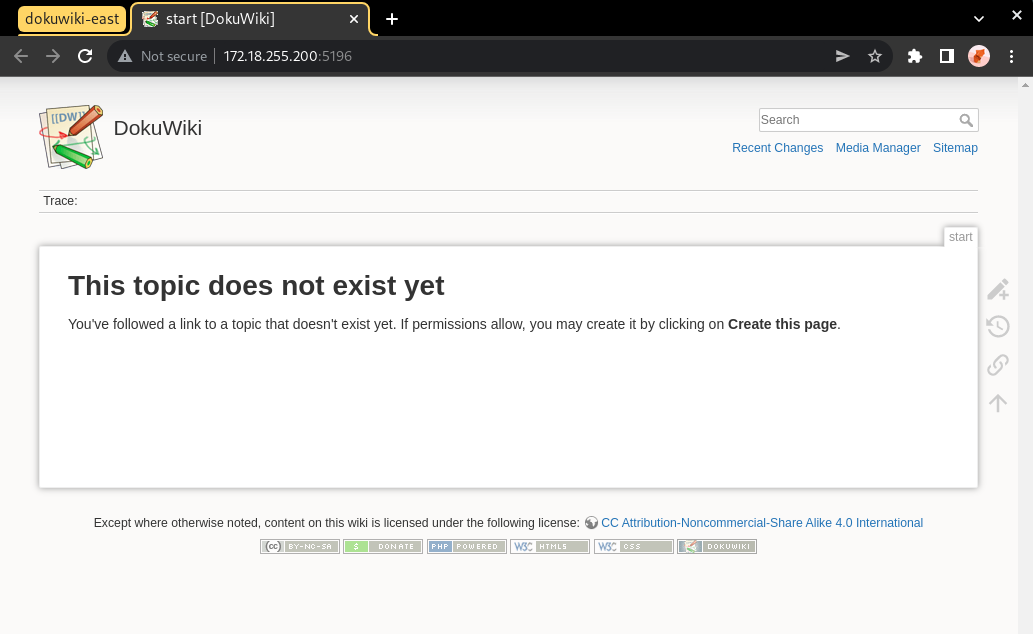Viewport: 1033px width, 634px height.
Task: Click the share page arrow icon
Action: pos(843,56)
